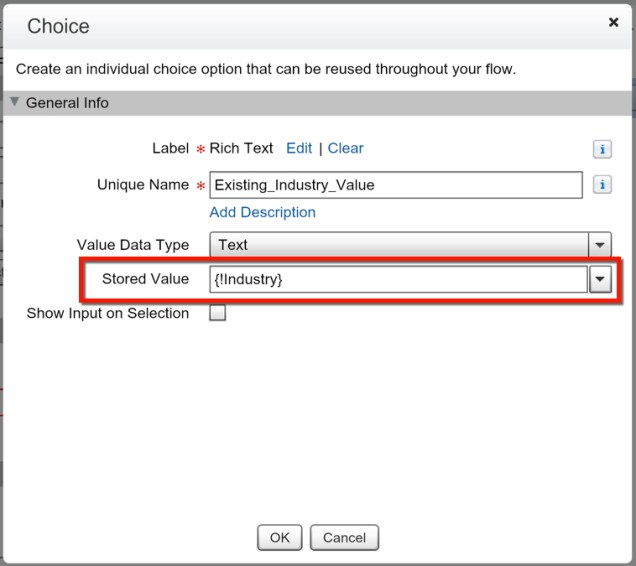Click the Add Description link
This screenshot has width=636, height=566.
coord(262,212)
